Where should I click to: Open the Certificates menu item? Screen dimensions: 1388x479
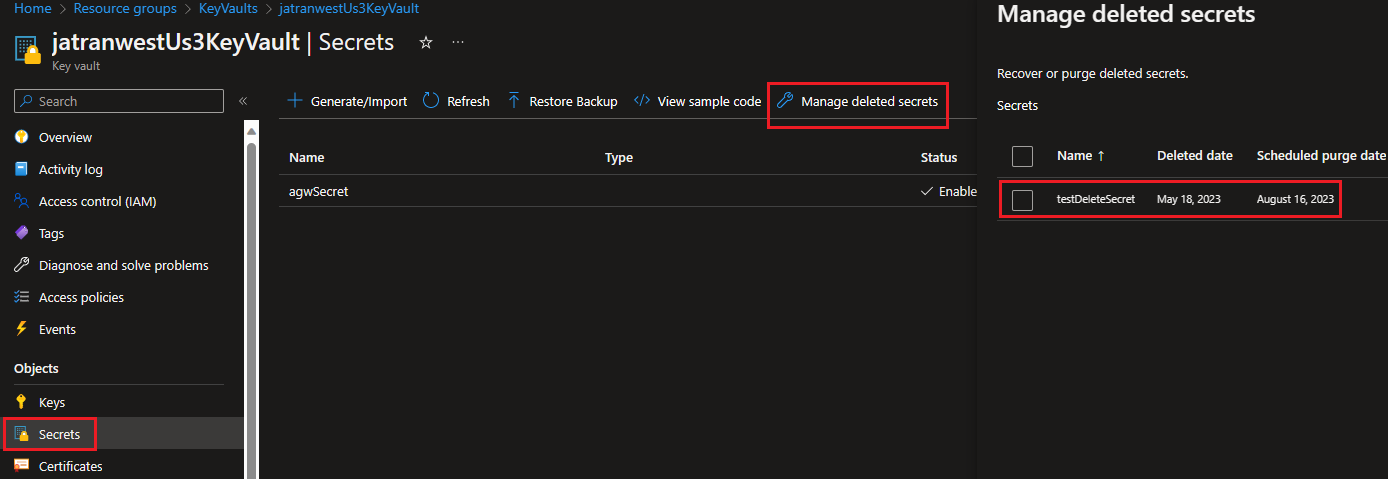[x=71, y=466]
